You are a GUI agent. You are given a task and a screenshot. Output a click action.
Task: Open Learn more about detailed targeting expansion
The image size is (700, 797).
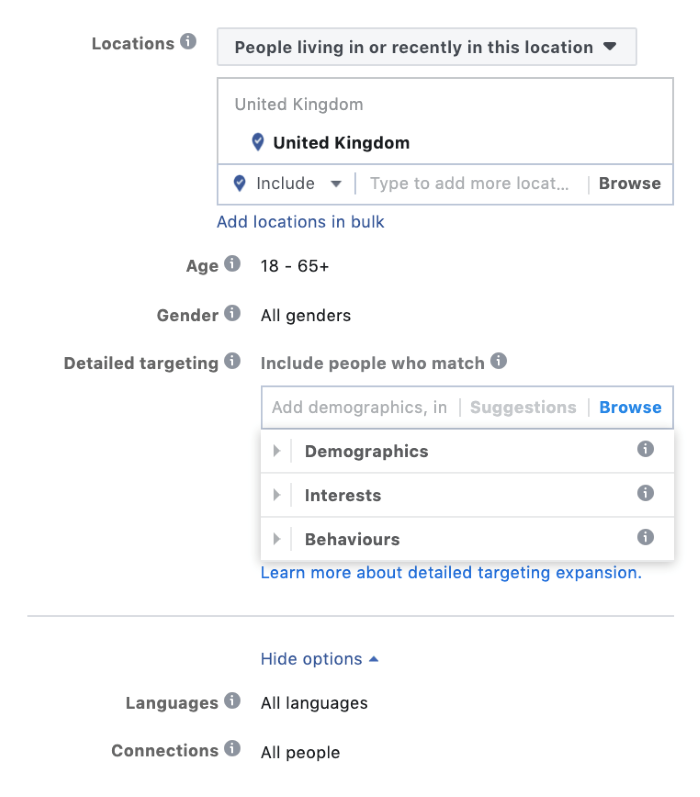(450, 573)
